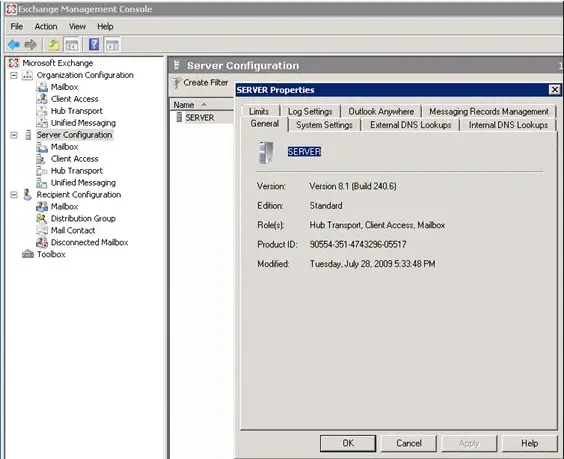Image resolution: width=564 pixels, height=459 pixels.
Task: Click SERVER row icon in result list
Action: (179, 117)
